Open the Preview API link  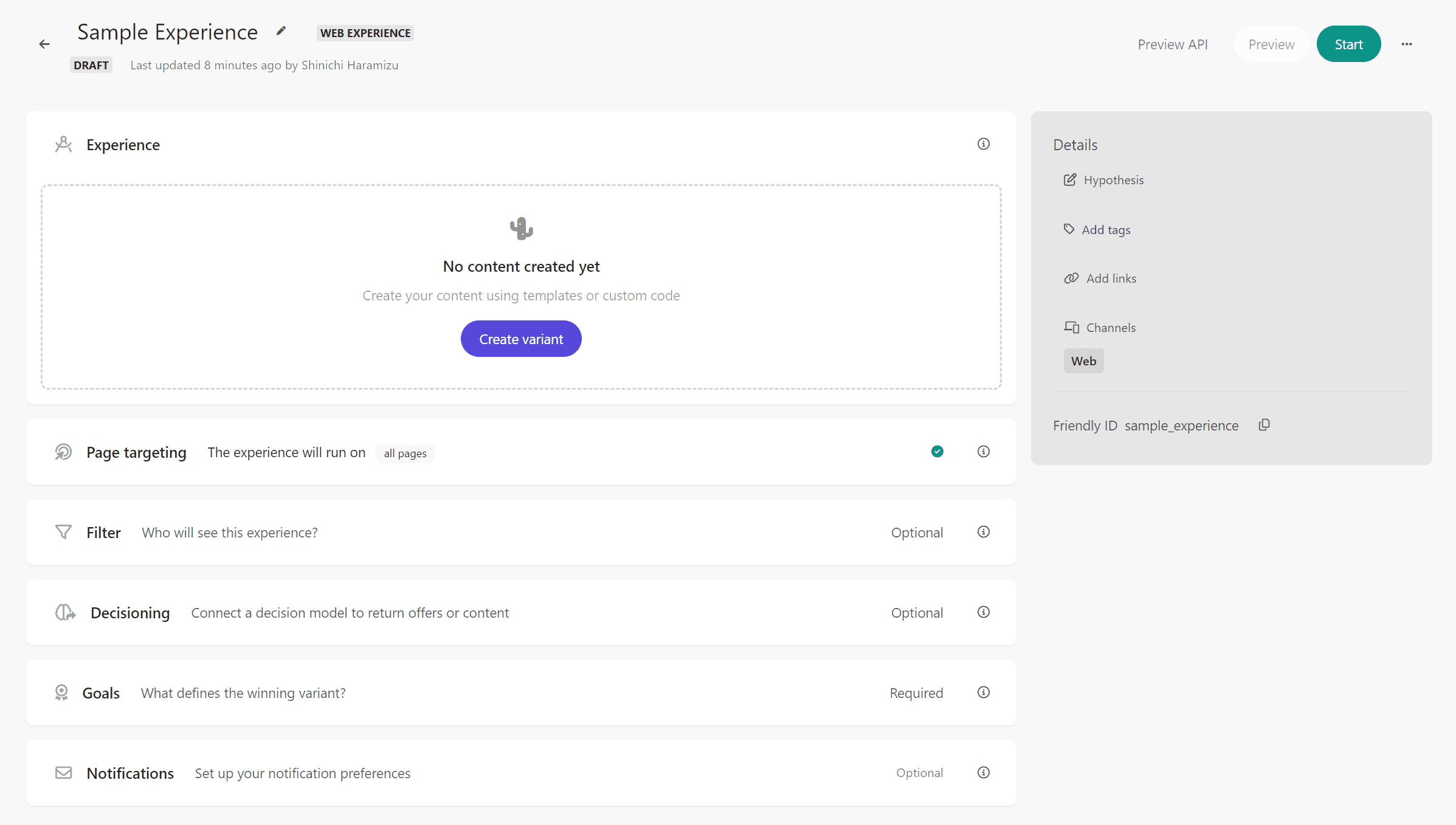[1173, 44]
